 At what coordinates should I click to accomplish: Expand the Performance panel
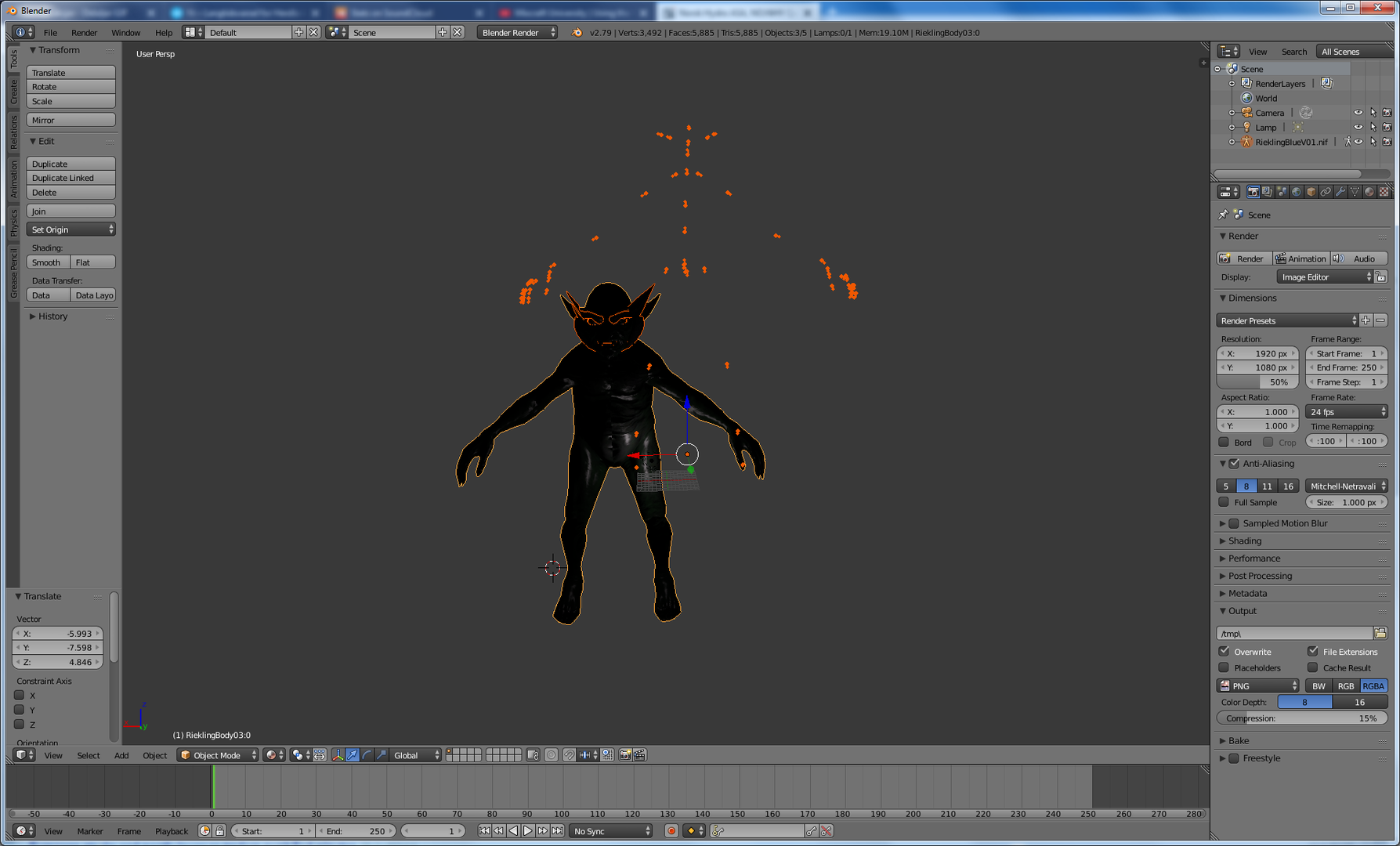pos(1254,559)
